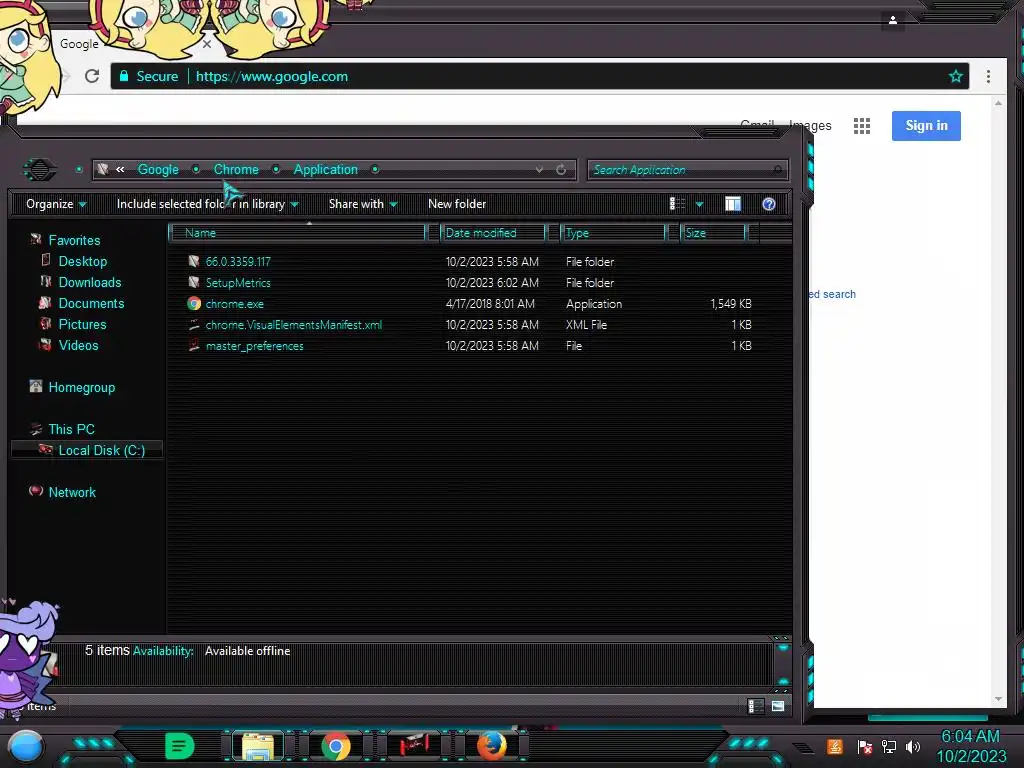Open Include selected folder in library dropdown

point(207,204)
